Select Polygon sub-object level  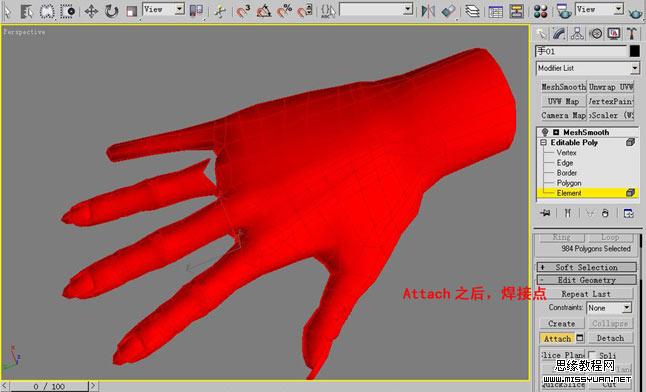click(x=569, y=183)
